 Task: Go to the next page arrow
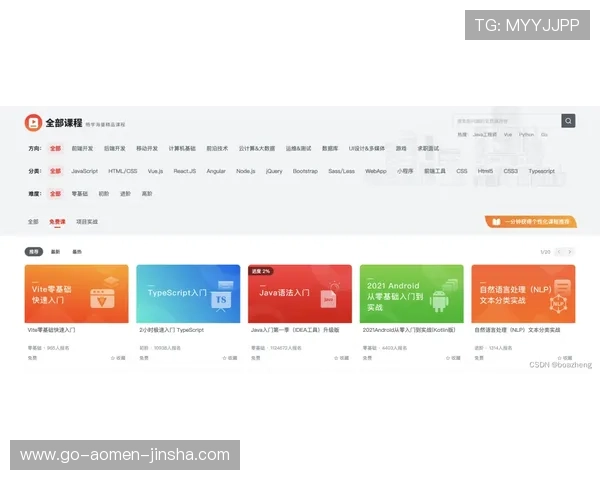(570, 252)
